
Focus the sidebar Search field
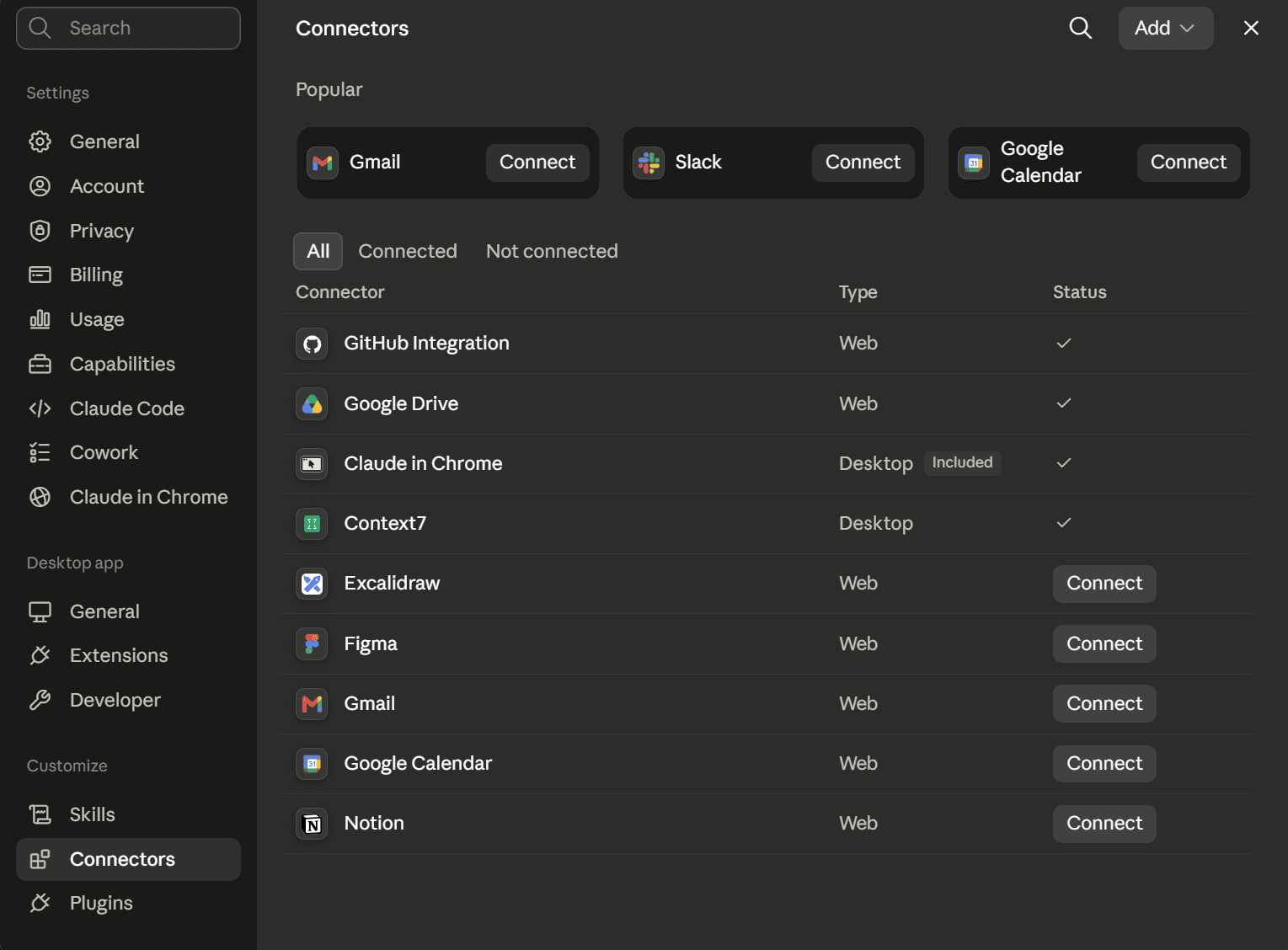pos(128,28)
